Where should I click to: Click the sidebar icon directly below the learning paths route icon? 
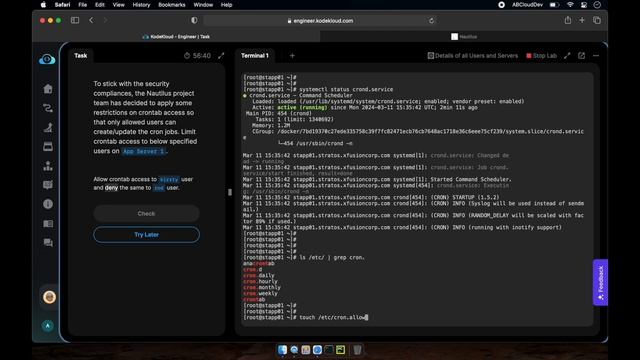click(48, 127)
